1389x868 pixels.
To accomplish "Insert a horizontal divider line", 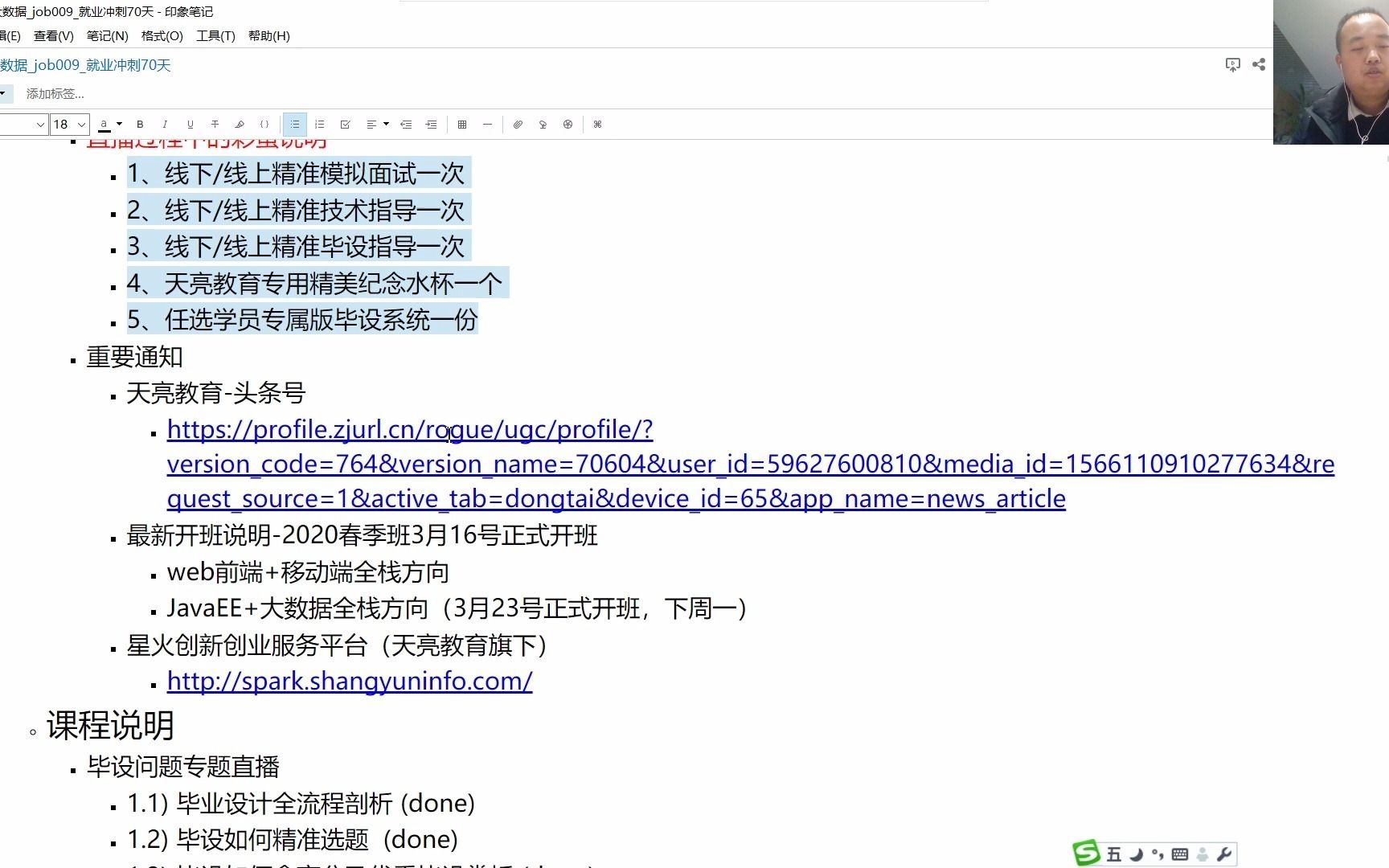I will click(487, 125).
